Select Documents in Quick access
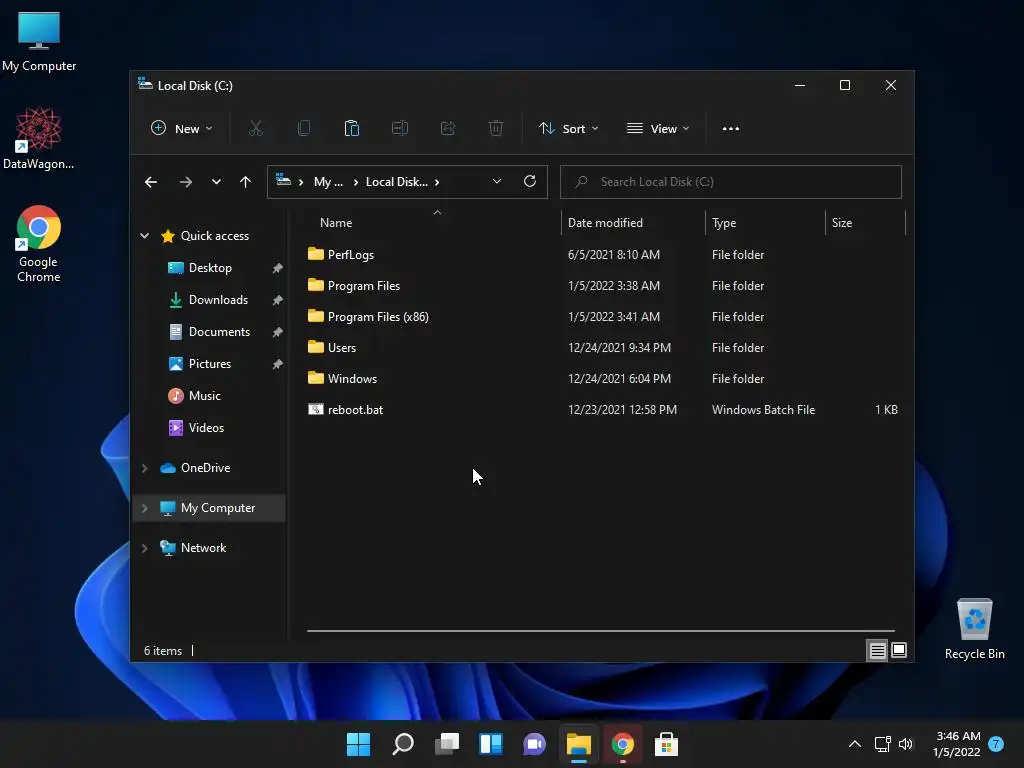The image size is (1024, 768). (219, 332)
